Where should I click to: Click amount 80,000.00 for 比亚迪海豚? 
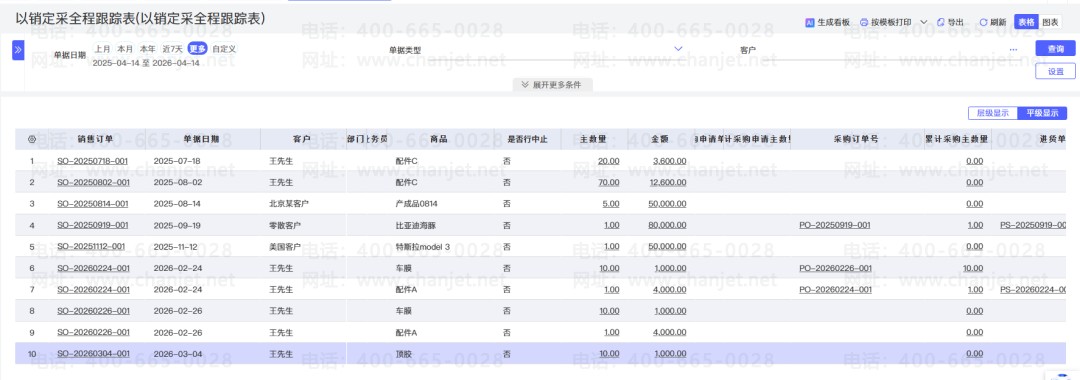tap(667, 225)
